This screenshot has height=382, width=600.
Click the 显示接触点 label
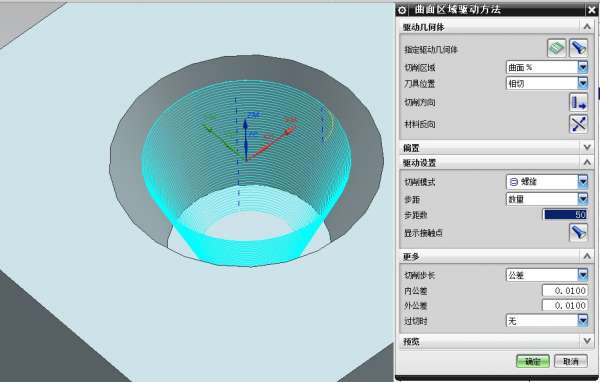pyautogui.click(x=423, y=233)
